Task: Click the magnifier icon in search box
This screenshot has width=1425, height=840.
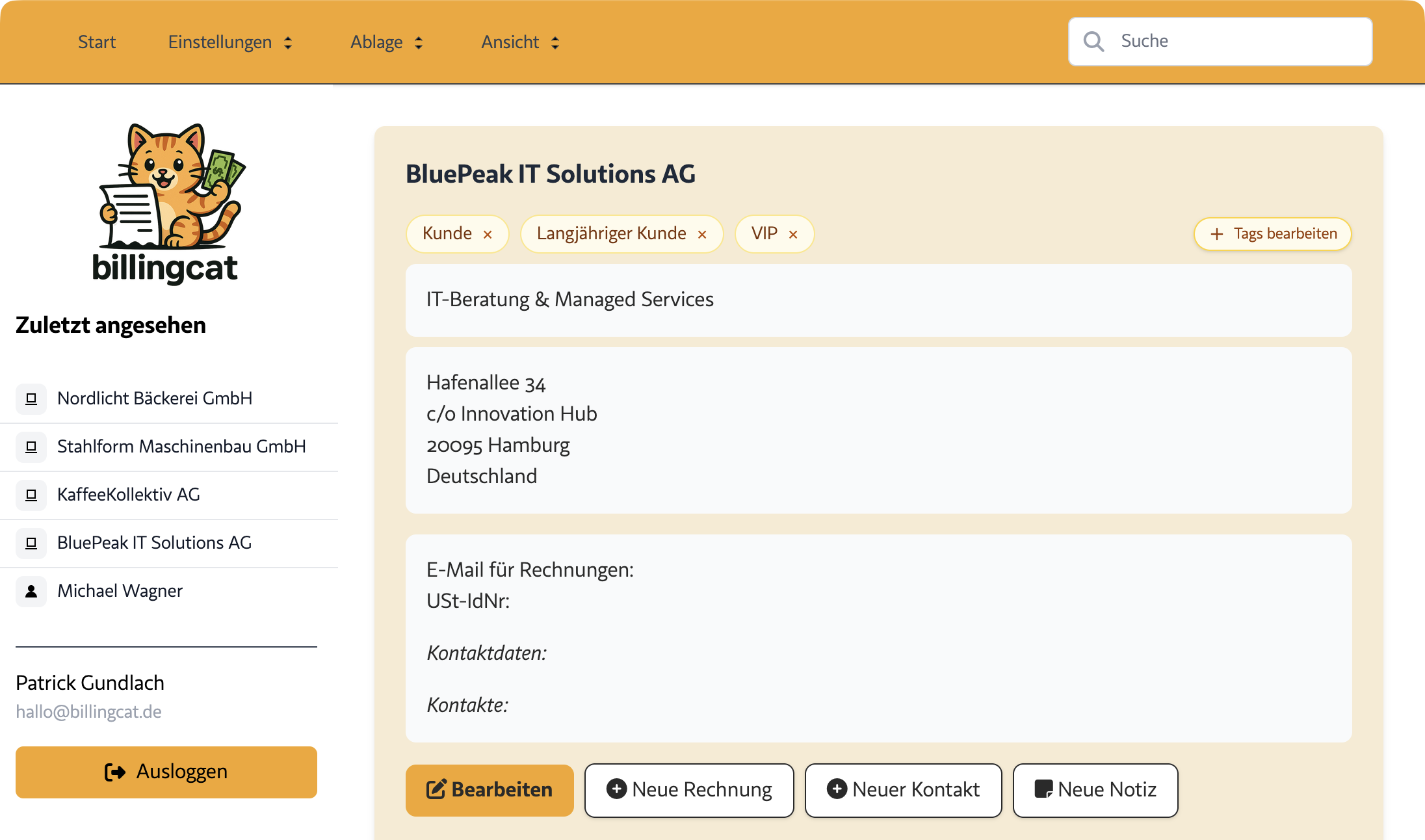Action: coord(1093,42)
